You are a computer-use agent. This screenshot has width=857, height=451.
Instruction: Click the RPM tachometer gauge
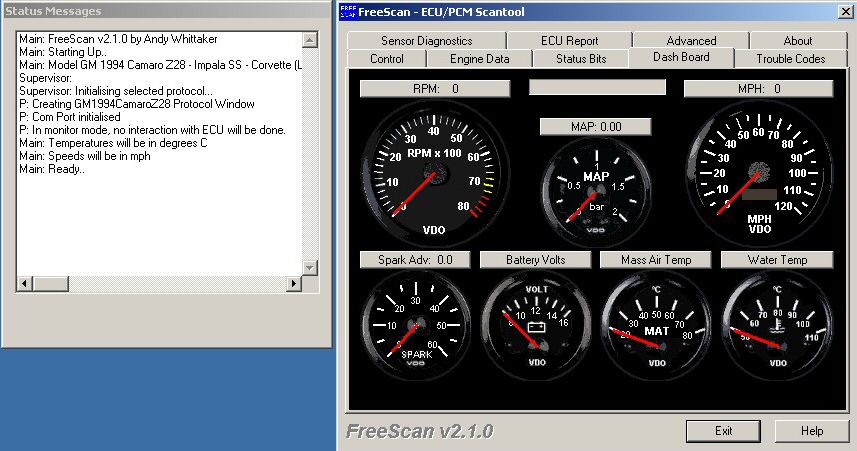[x=435, y=174]
